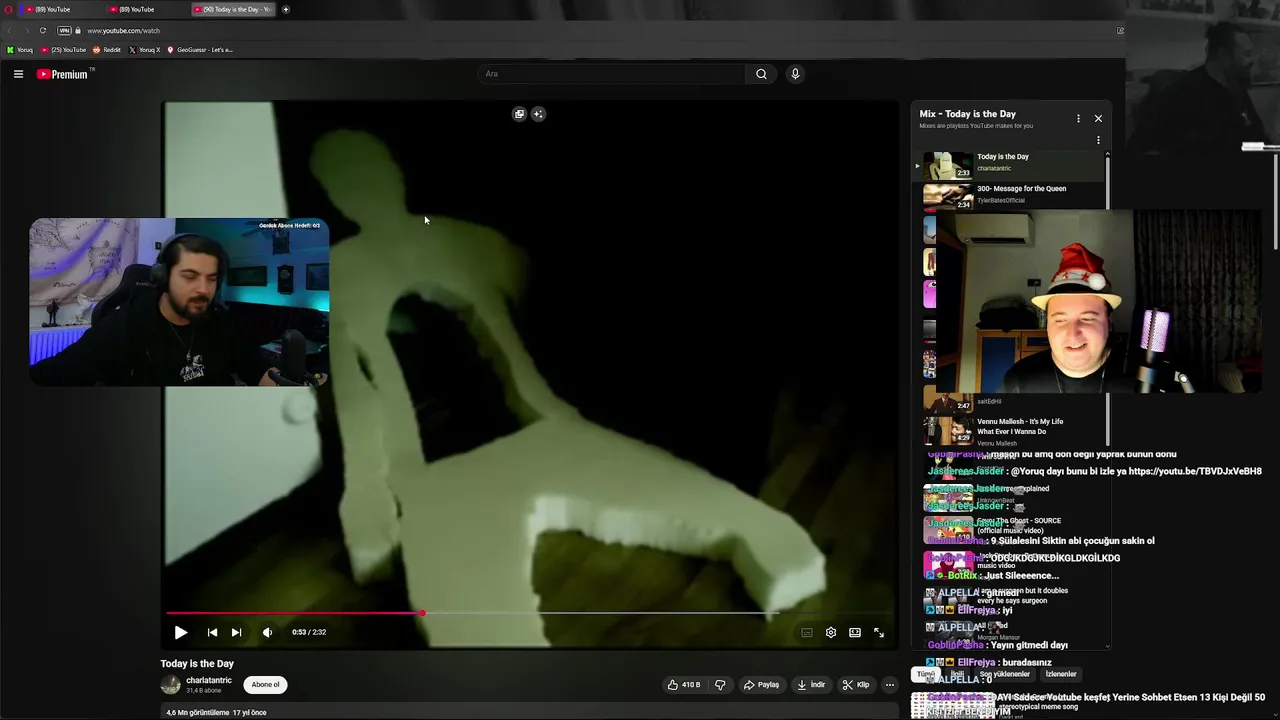
Task: Play '300- Message for the Queen' item
Action: click(1012, 196)
